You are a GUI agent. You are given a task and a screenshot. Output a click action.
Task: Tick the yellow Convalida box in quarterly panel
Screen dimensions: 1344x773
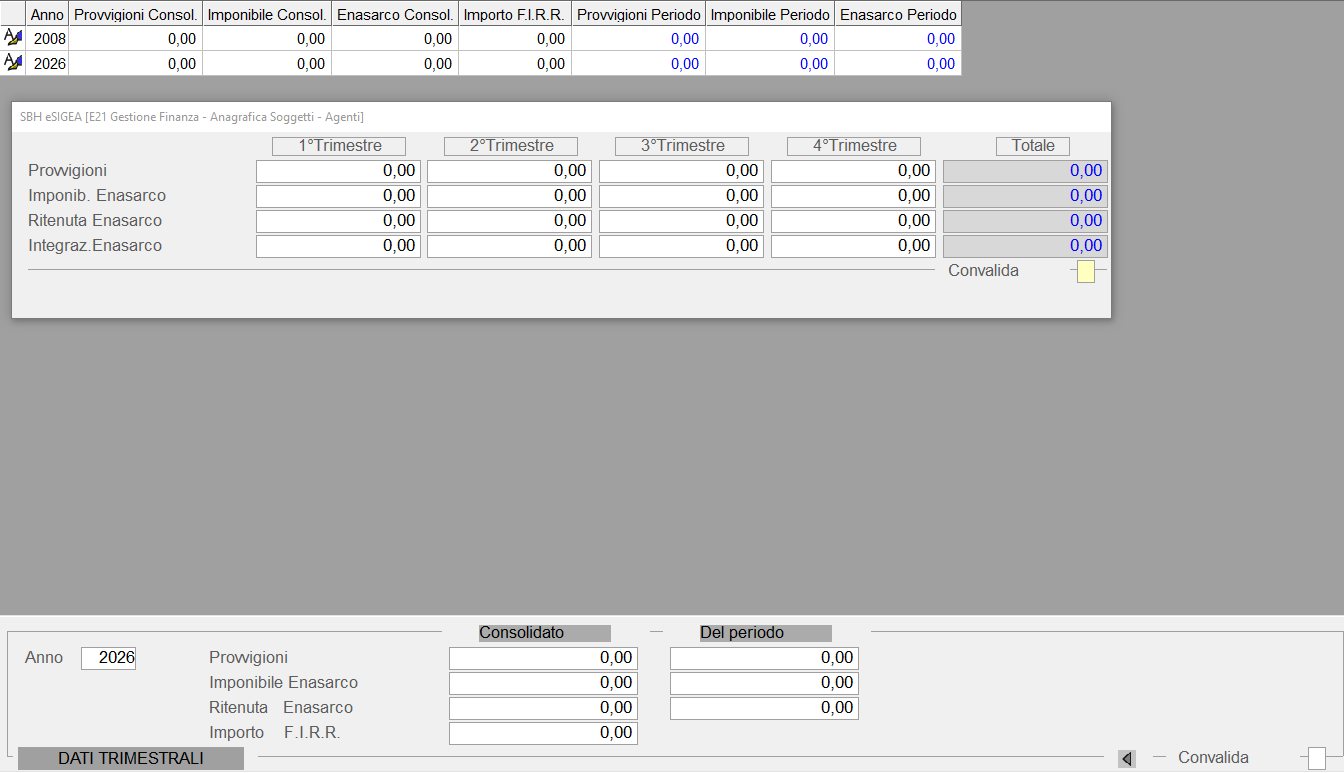pos(1085,271)
